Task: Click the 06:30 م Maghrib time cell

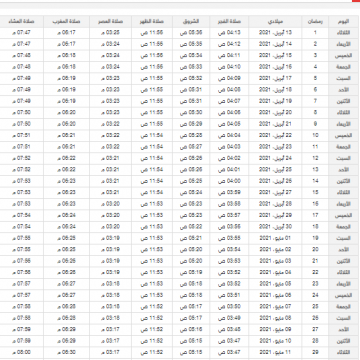Action: click(67, 352)
